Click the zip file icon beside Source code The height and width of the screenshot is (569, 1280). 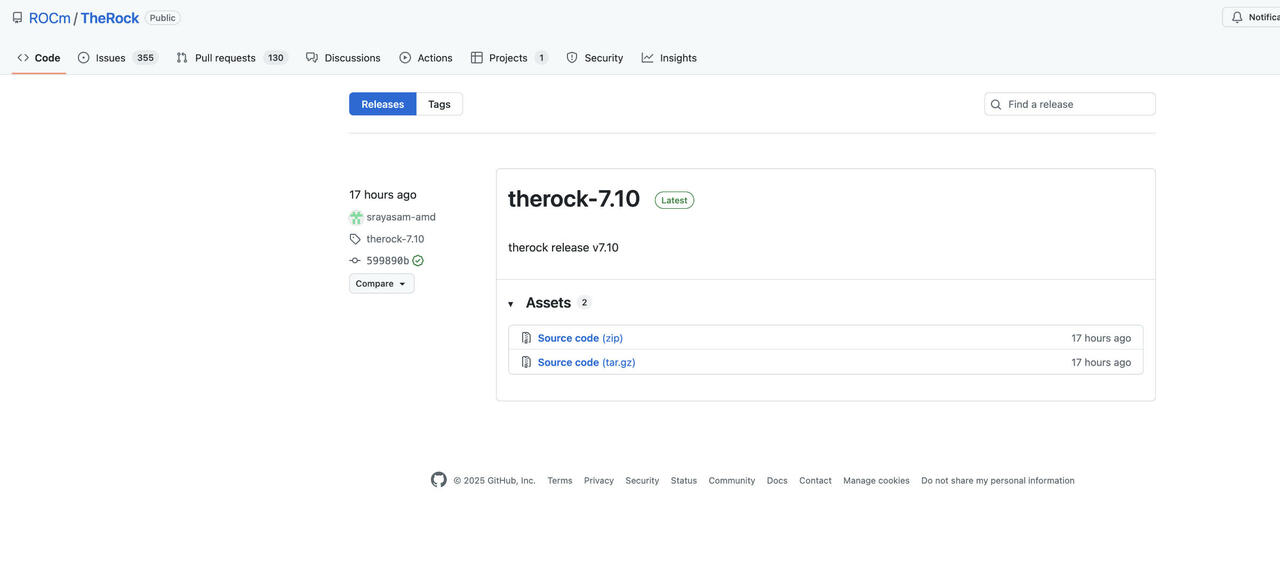[x=526, y=338]
